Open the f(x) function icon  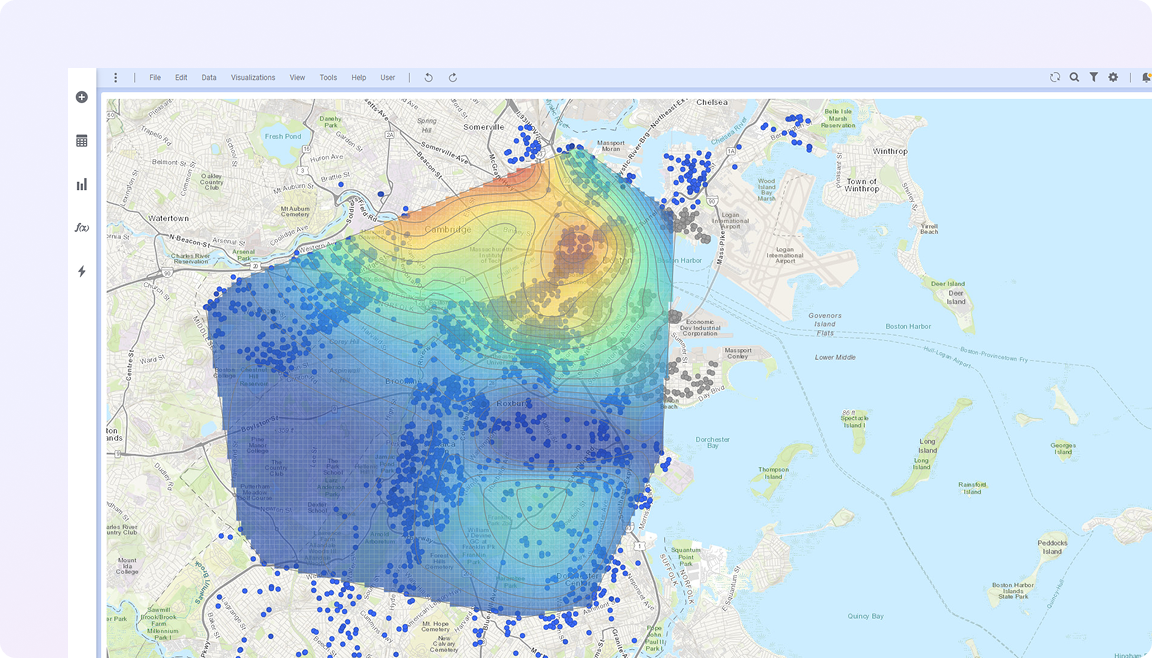point(82,228)
